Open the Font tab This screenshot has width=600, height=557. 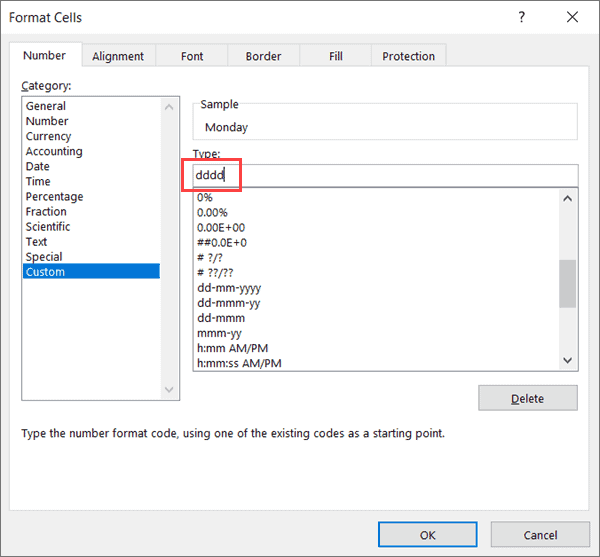pyautogui.click(x=192, y=57)
